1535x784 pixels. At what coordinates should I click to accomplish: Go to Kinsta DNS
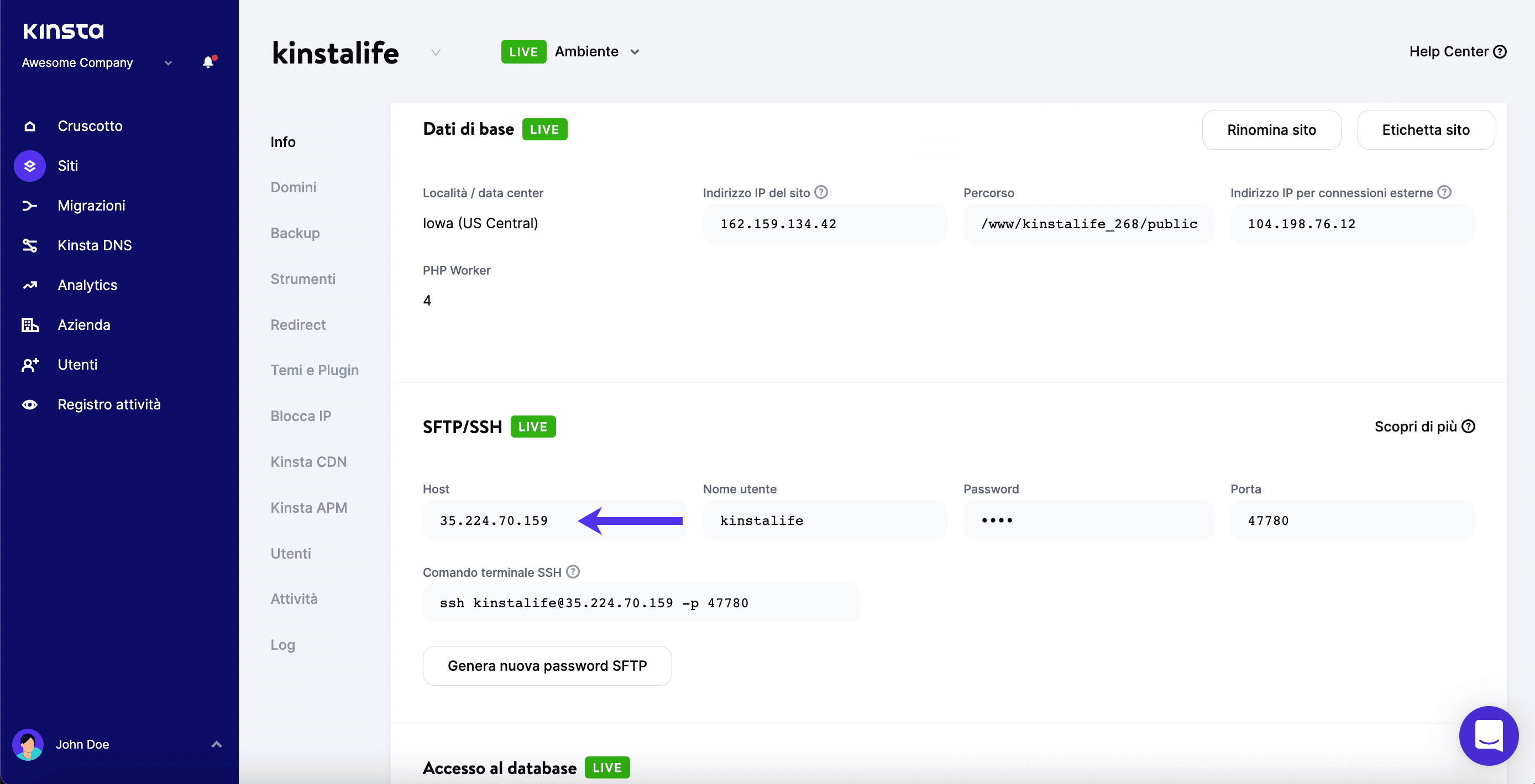[95, 245]
